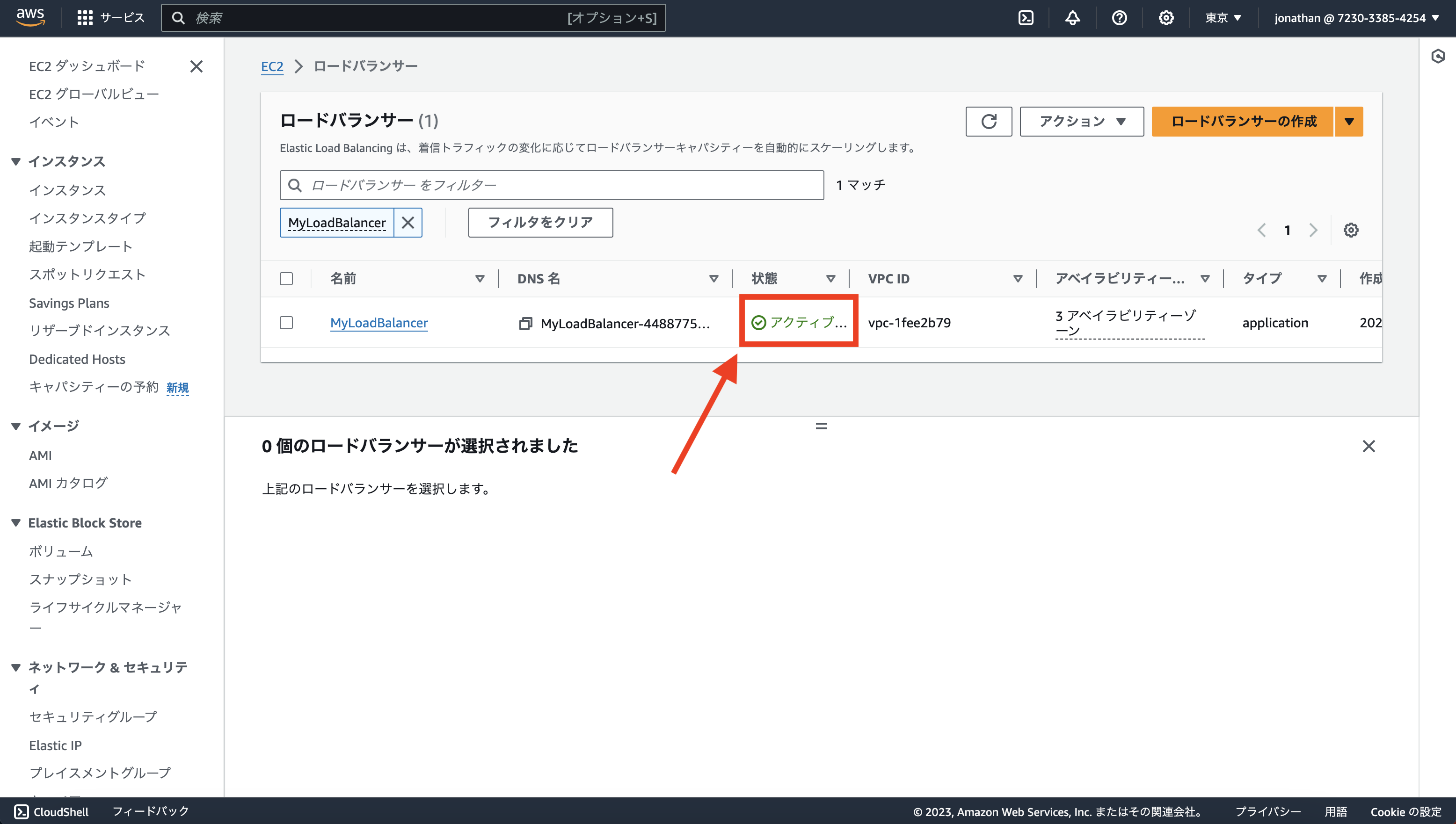Open the help icon

tap(1119, 18)
